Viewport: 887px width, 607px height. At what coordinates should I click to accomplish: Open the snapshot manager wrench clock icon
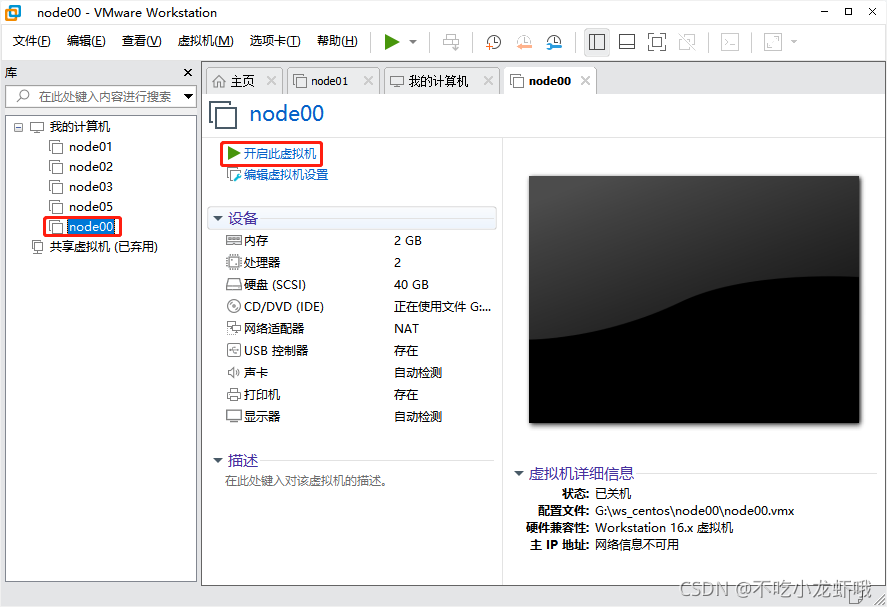(x=554, y=42)
